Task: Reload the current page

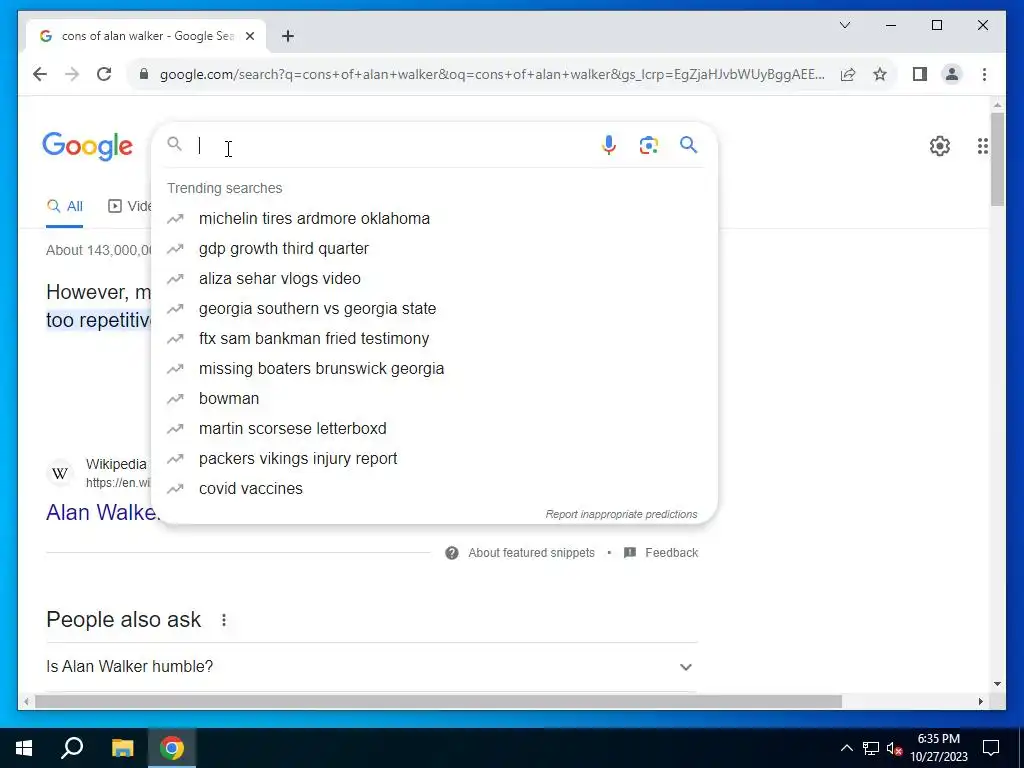Action: (x=104, y=74)
